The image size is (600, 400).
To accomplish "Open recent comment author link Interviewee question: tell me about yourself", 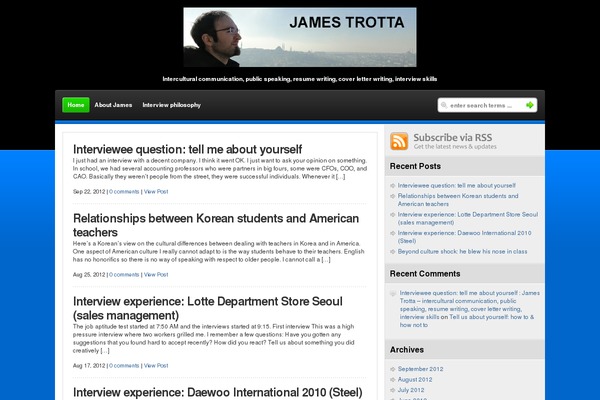I will tap(470, 305).
